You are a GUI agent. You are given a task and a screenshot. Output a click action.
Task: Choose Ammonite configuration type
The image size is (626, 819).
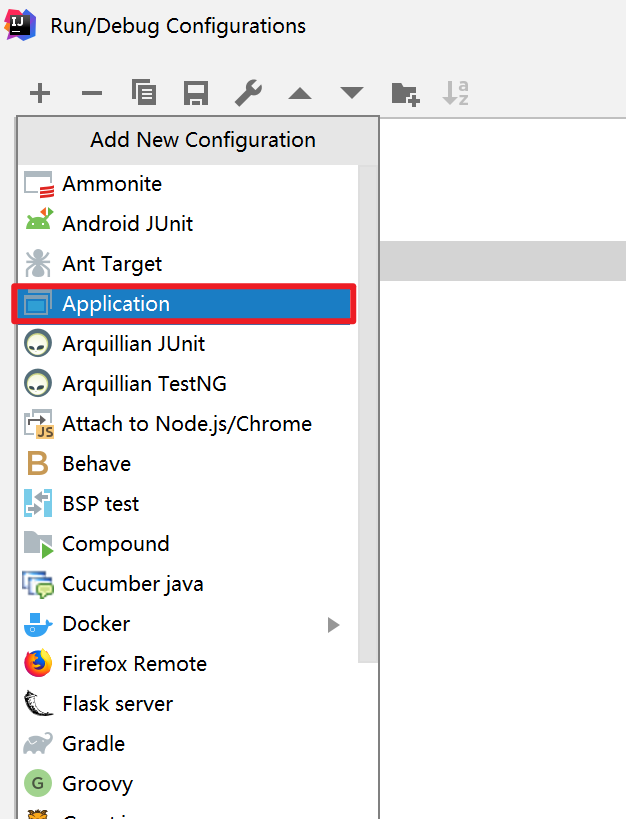(112, 184)
